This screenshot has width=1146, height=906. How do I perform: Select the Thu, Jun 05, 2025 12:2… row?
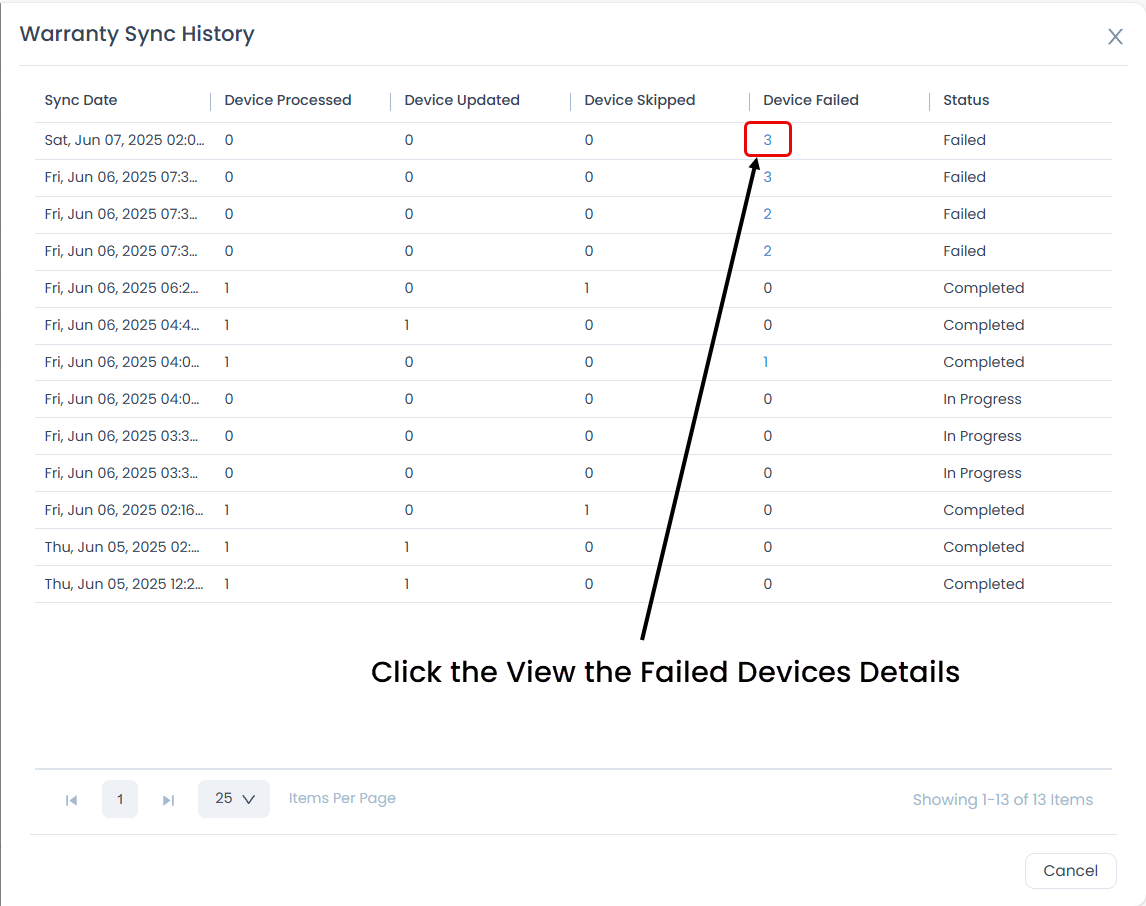click(x=124, y=584)
